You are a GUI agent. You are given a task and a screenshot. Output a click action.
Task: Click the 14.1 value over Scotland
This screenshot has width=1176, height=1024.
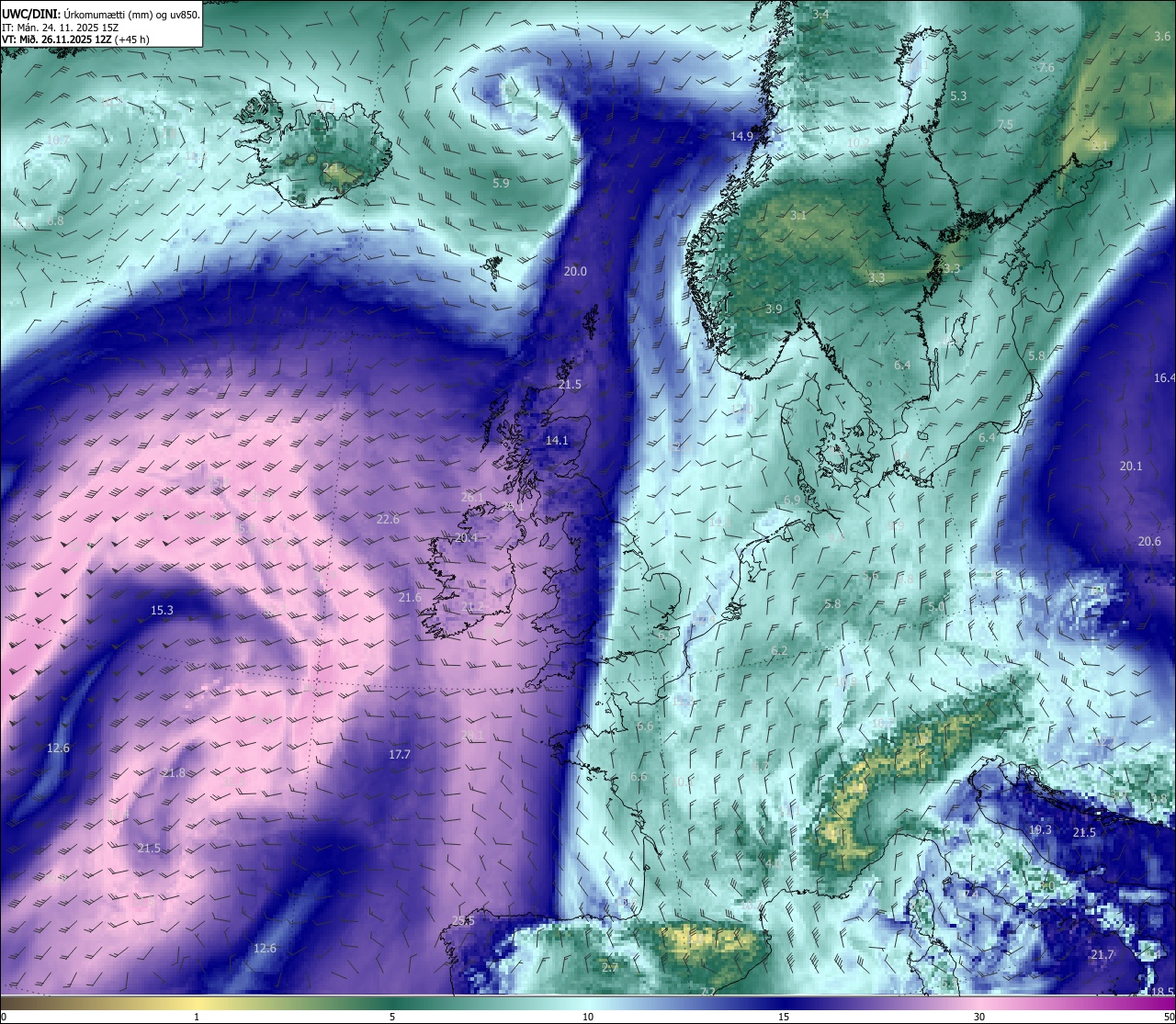tap(557, 440)
